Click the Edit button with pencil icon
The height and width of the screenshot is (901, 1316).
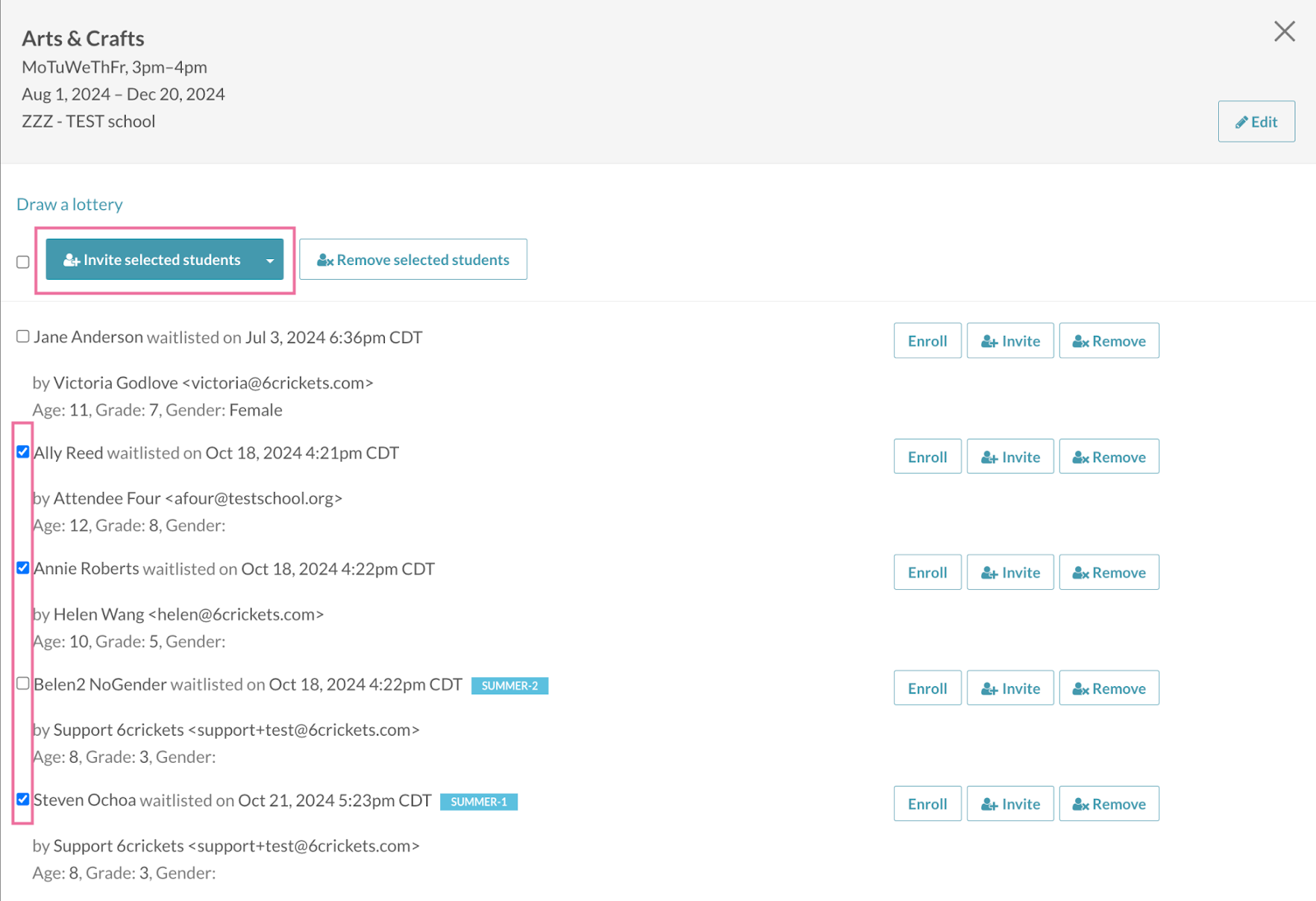[1256, 122]
